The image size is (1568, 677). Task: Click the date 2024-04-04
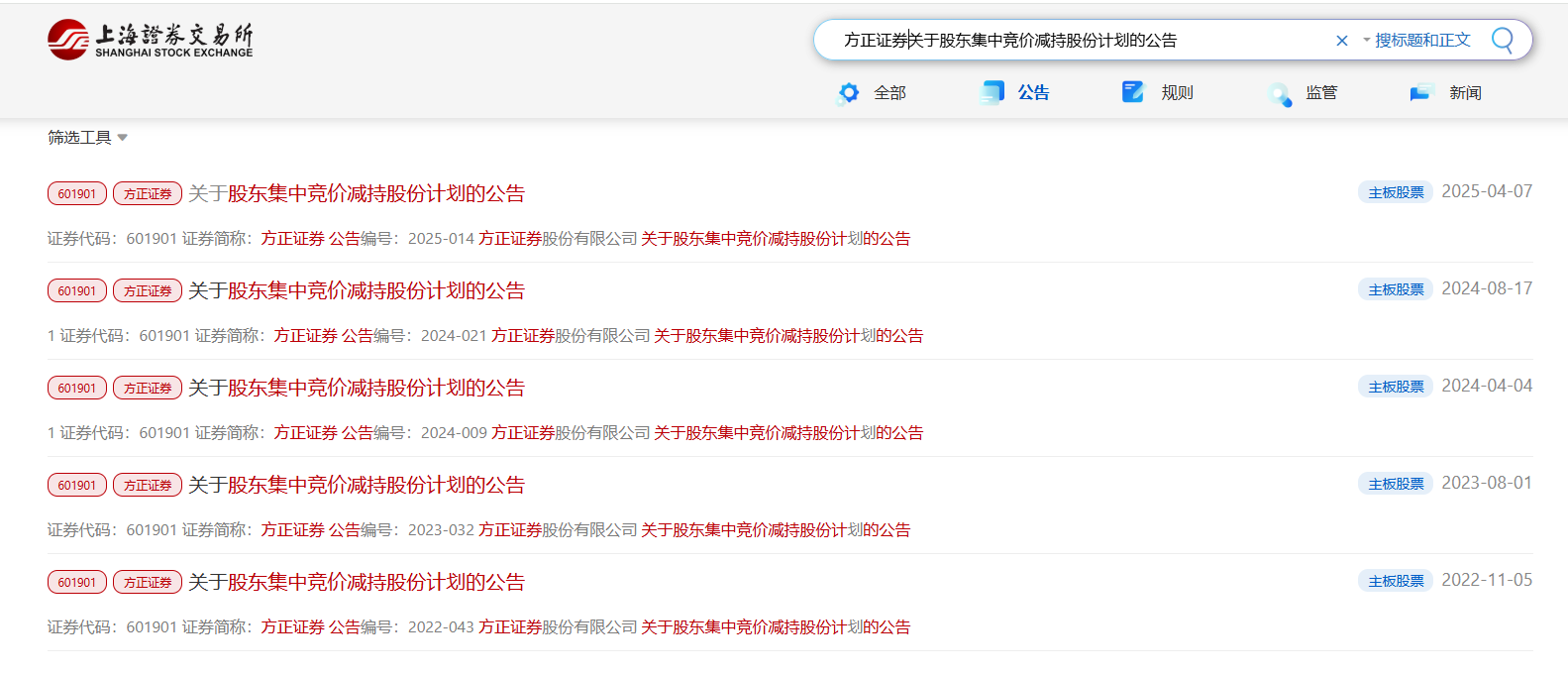click(x=1487, y=386)
